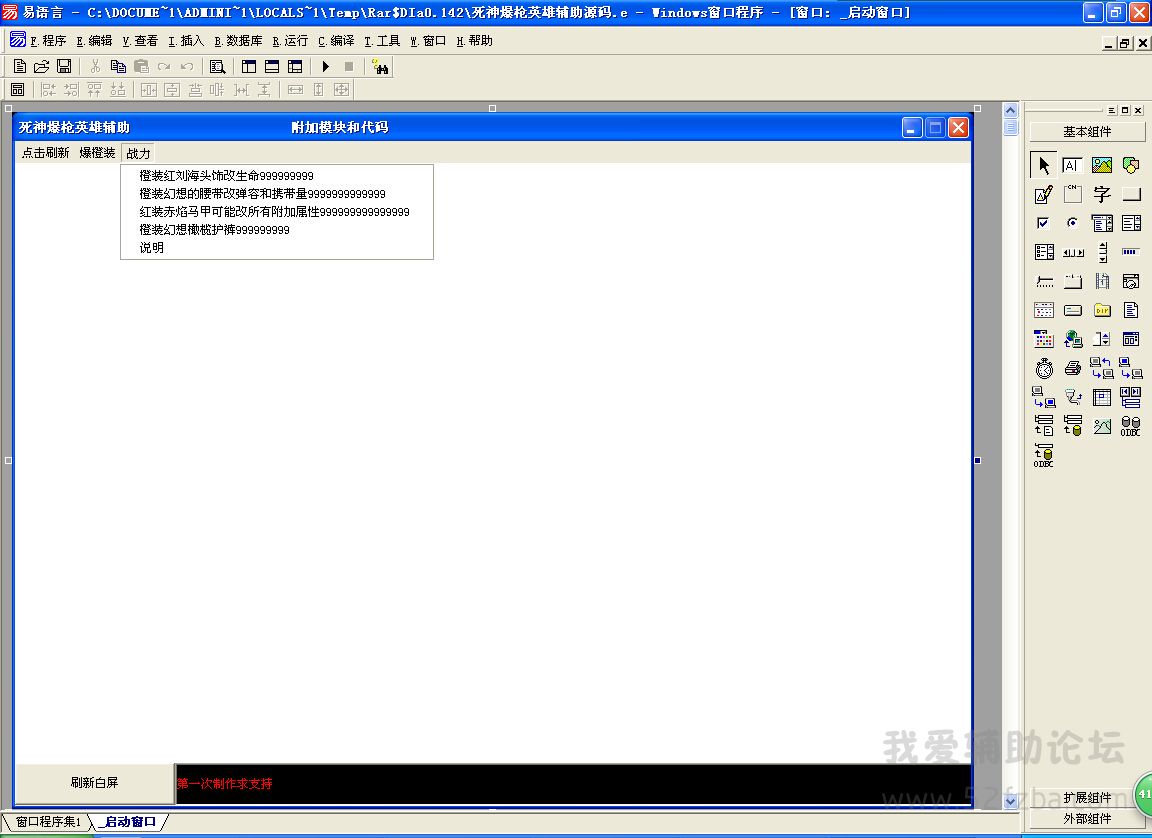Select the shape box component
The width and height of the screenshot is (1152, 838).
(1131, 165)
